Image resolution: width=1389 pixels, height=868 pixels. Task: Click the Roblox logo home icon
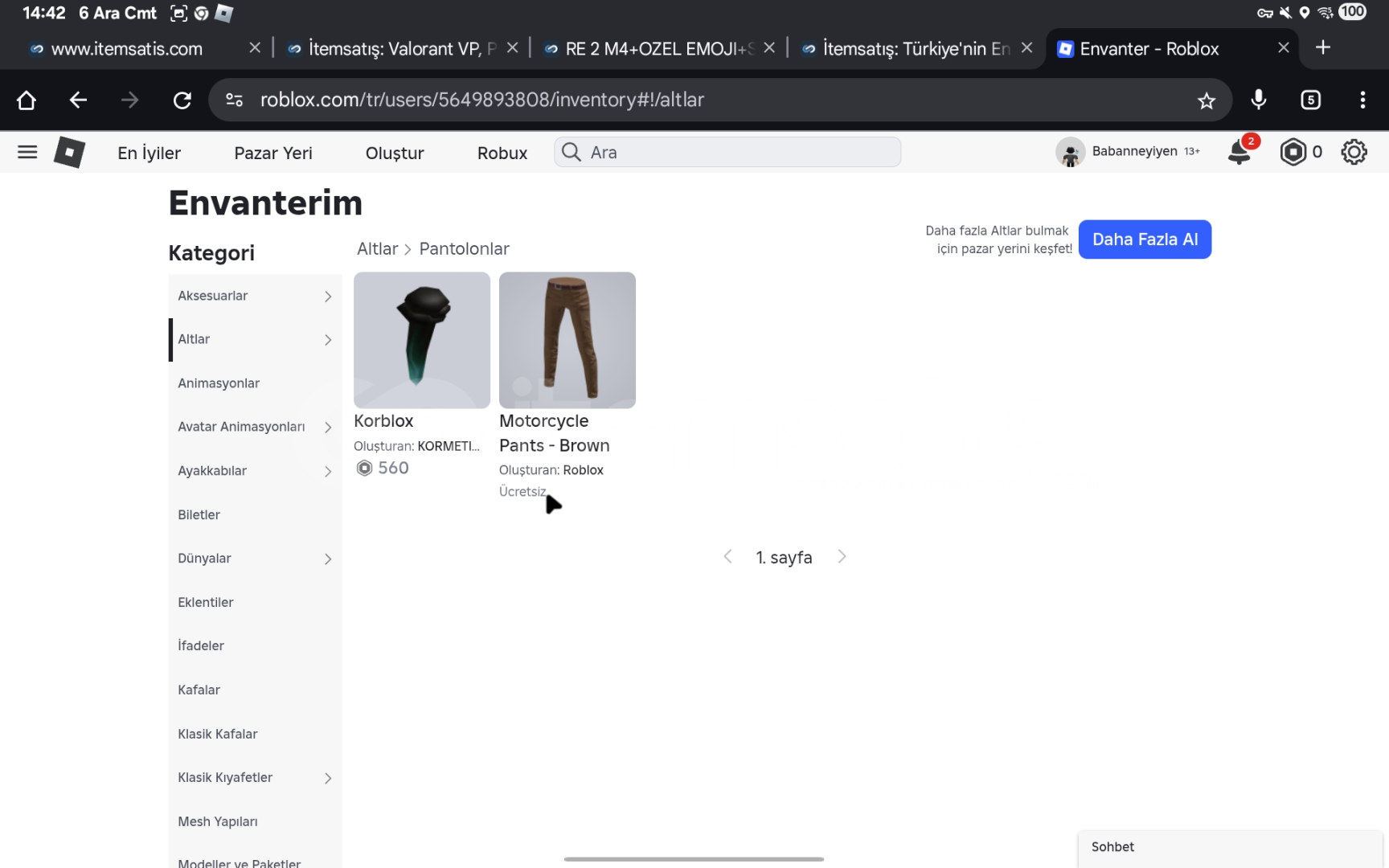pyautogui.click(x=69, y=152)
